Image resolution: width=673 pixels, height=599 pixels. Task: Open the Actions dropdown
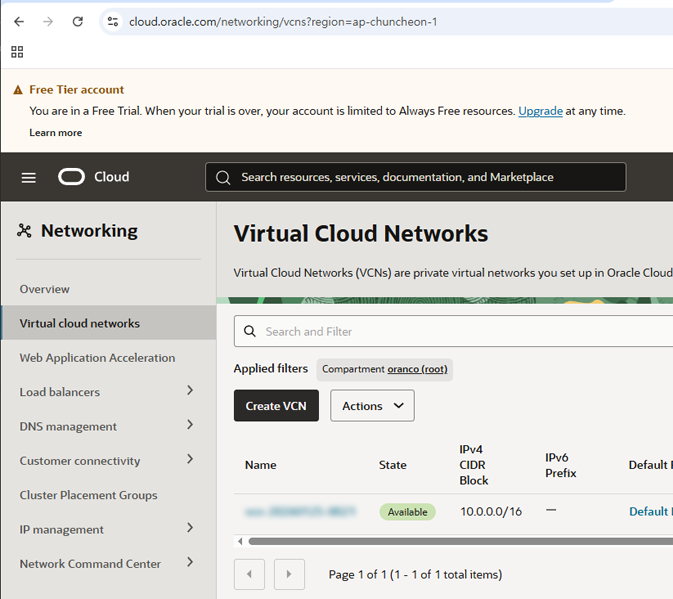(372, 406)
